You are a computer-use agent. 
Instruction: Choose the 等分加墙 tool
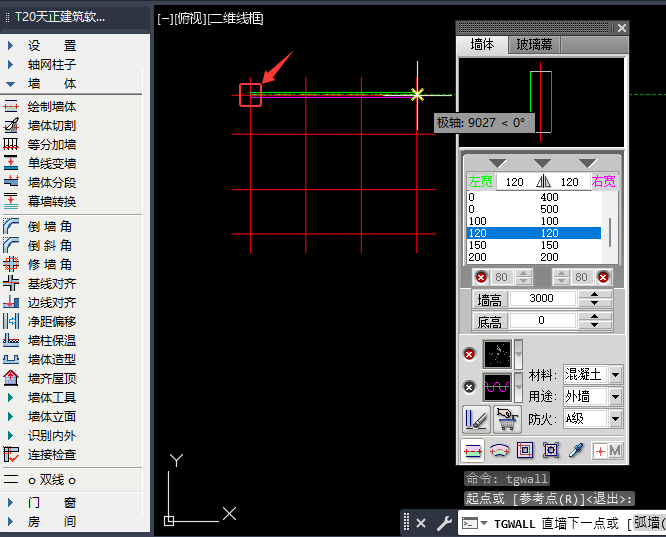(x=40, y=144)
